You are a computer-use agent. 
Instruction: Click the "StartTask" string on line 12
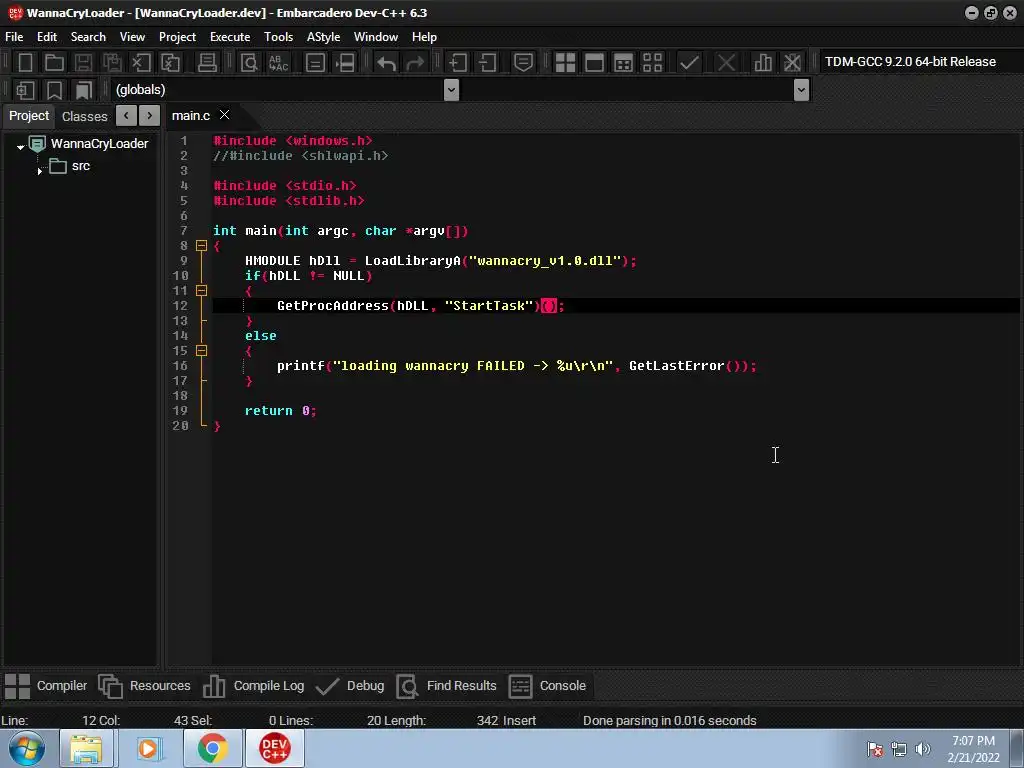click(x=489, y=306)
